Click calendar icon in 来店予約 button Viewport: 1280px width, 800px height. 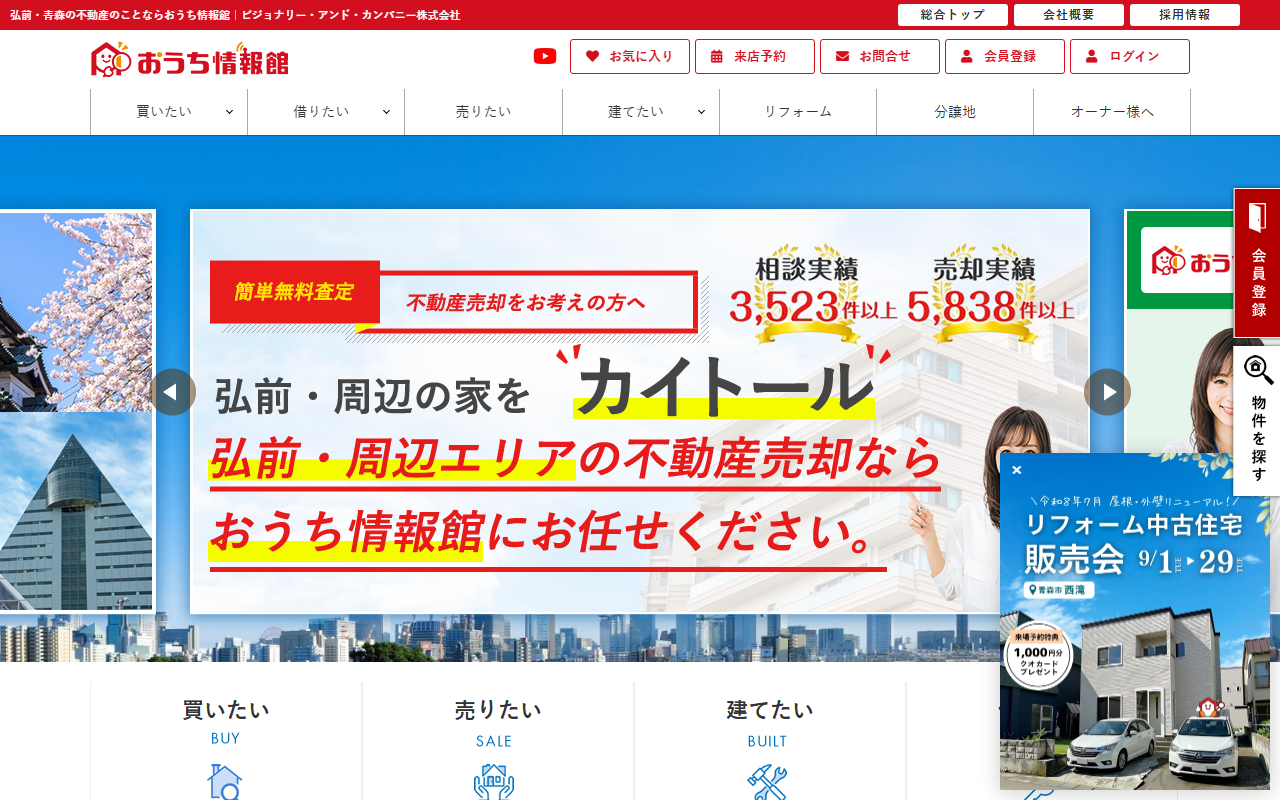point(717,56)
